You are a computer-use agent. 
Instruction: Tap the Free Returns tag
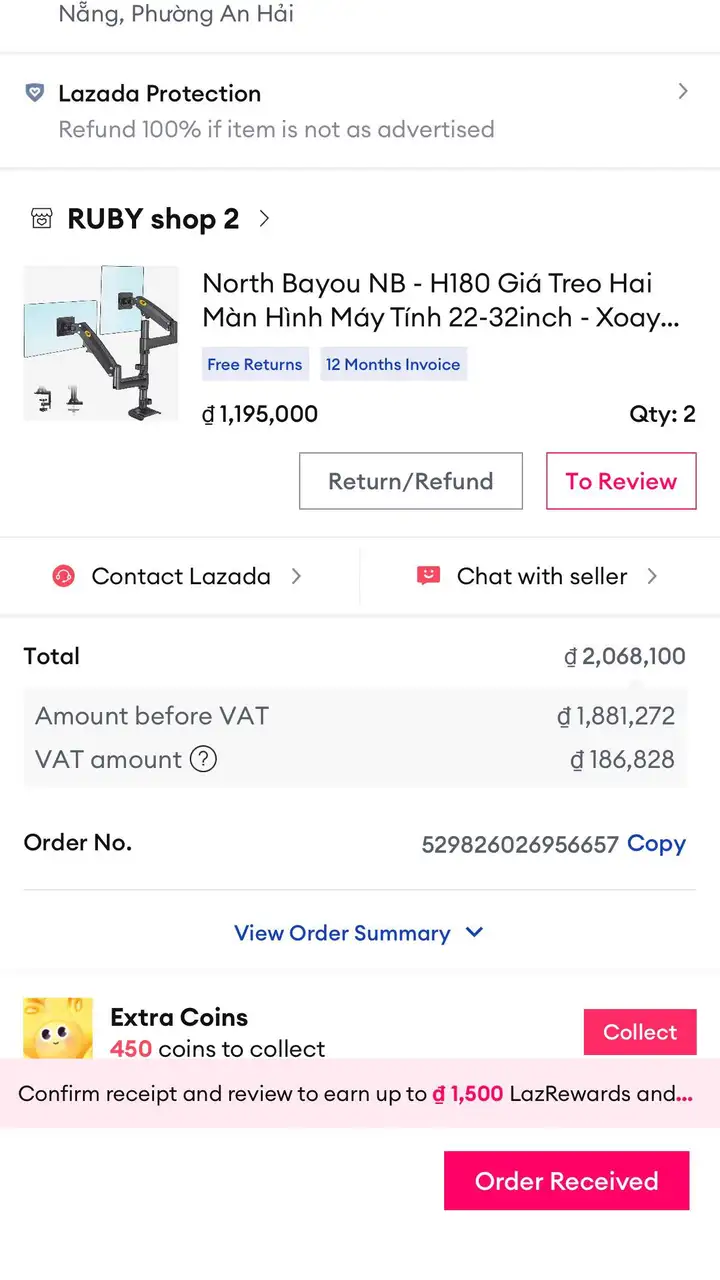coord(255,365)
